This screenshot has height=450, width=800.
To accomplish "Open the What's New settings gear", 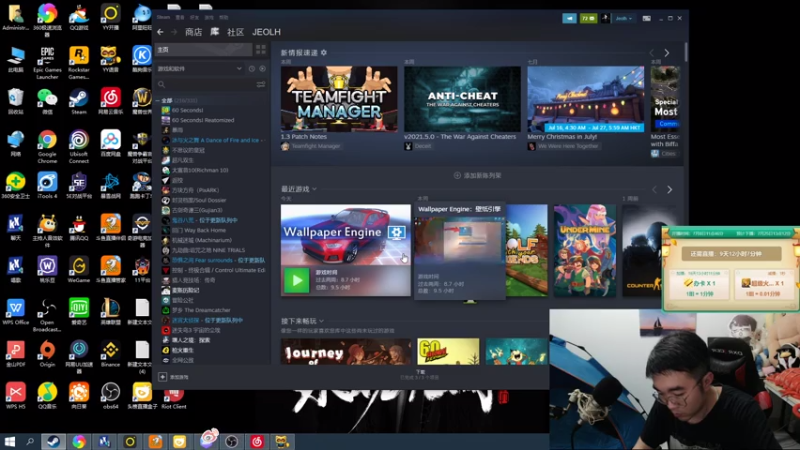I will (x=323, y=53).
